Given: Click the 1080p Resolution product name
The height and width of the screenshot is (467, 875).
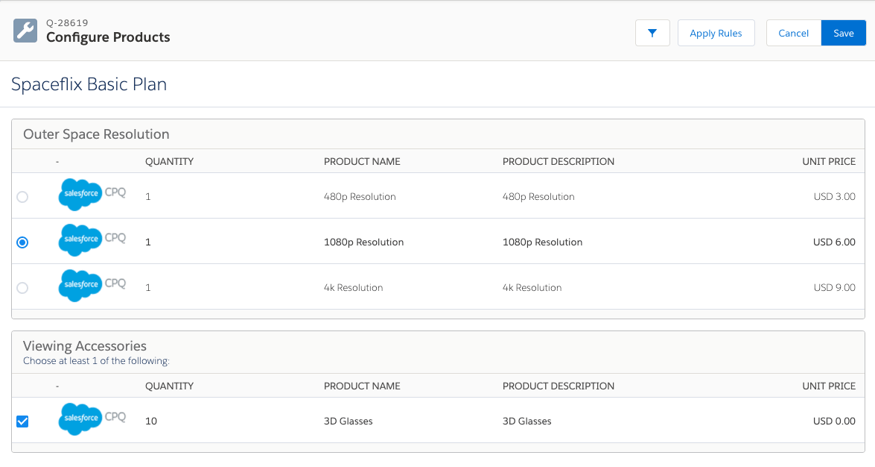Looking at the screenshot, I should click(x=363, y=242).
